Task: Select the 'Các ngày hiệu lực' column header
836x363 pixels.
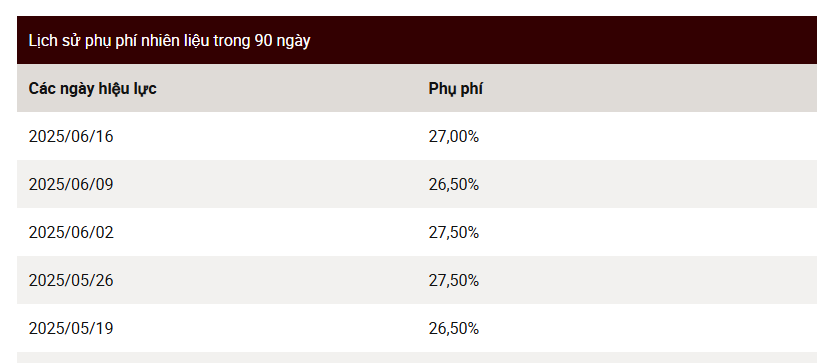Action: [92, 88]
